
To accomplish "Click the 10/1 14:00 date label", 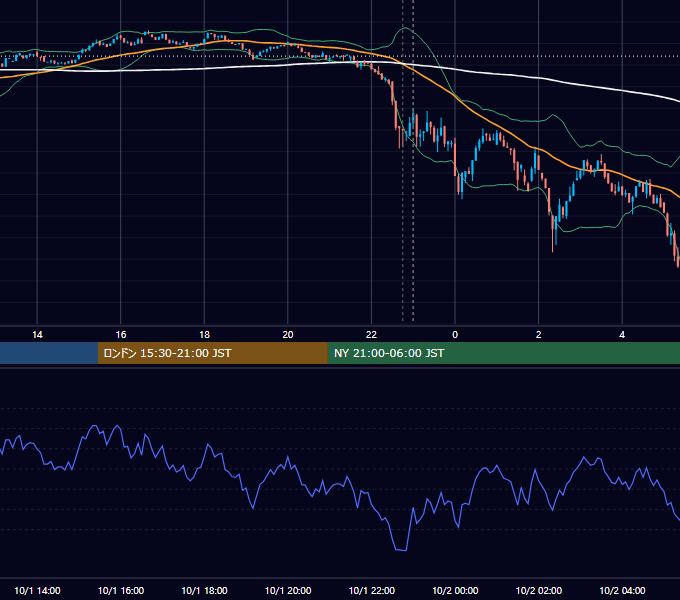I will (x=37, y=590).
